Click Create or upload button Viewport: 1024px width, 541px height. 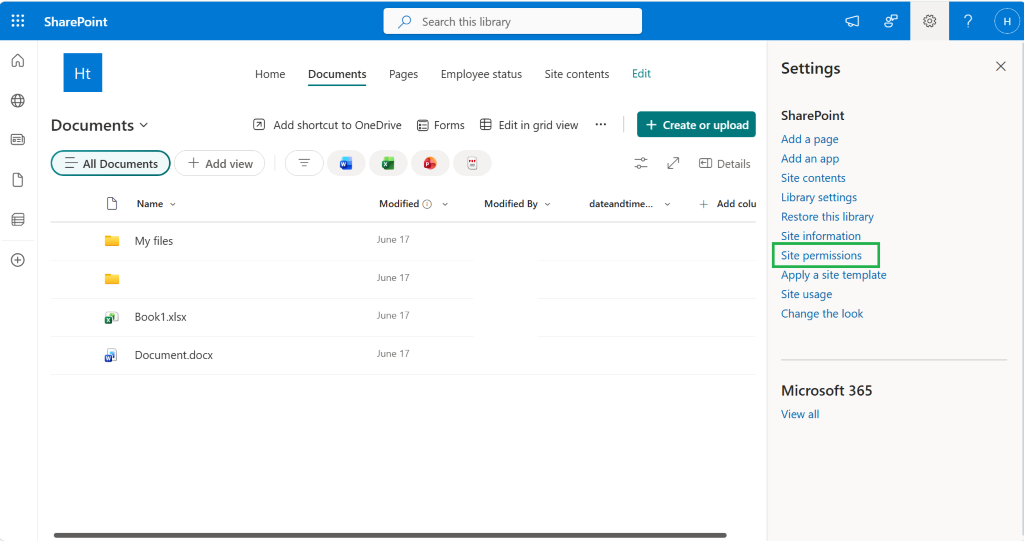pyautogui.click(x=696, y=124)
